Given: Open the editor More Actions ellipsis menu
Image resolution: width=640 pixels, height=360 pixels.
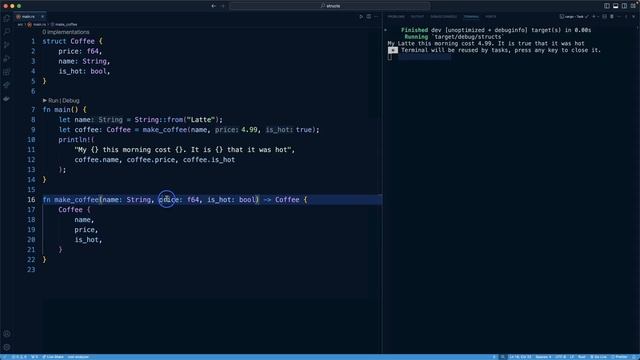Looking at the screenshot, I should tap(376, 16).
